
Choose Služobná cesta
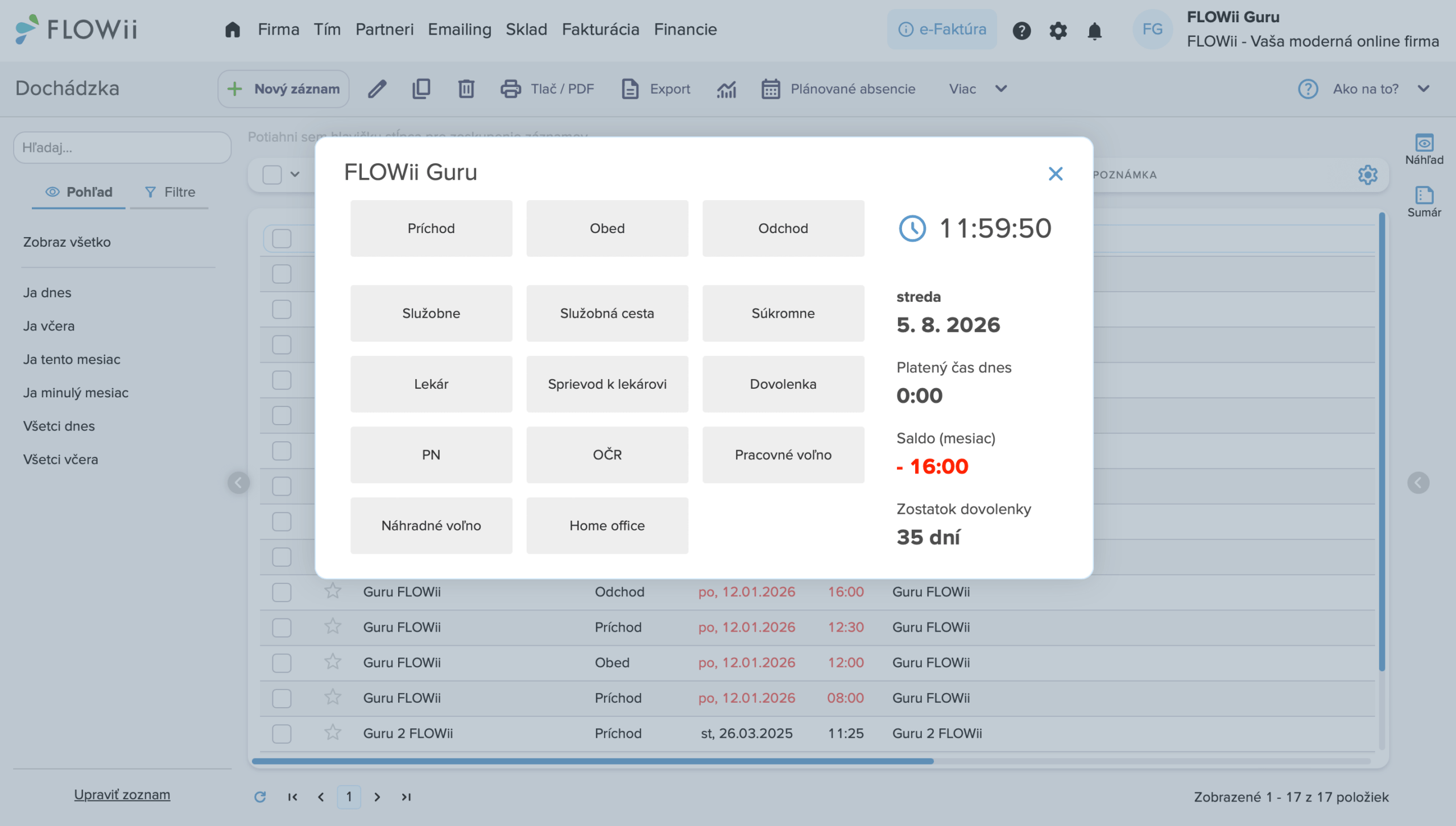tap(607, 313)
